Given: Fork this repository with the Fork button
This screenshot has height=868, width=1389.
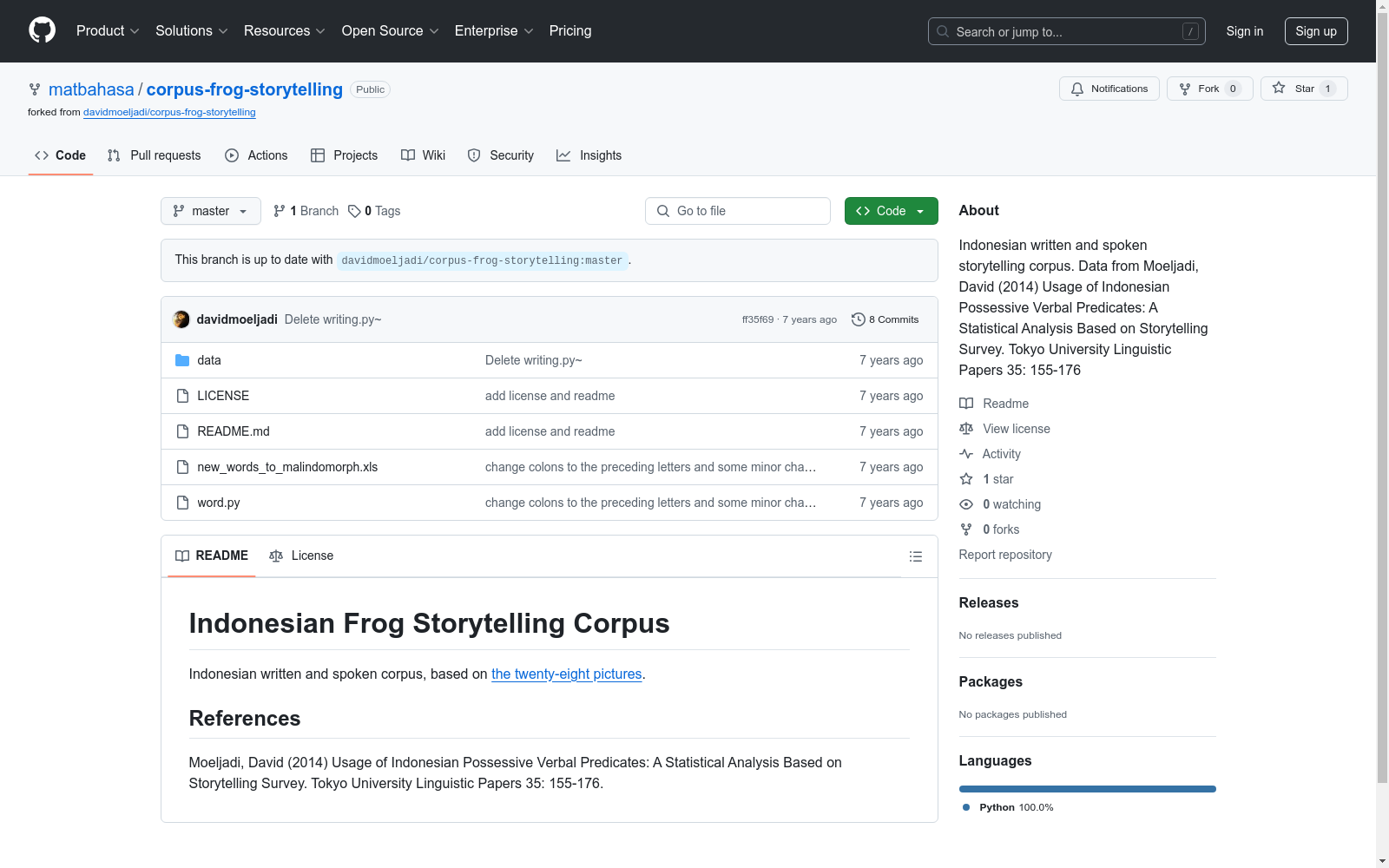Looking at the screenshot, I should click(1210, 89).
